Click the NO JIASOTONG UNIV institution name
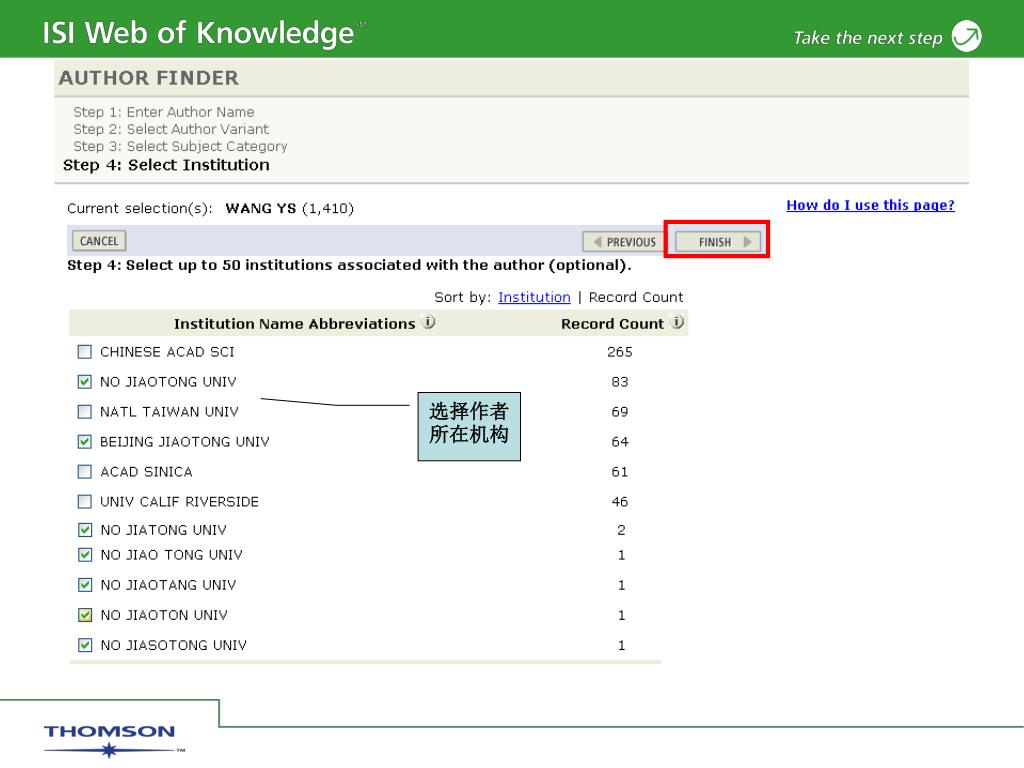The width and height of the screenshot is (1024, 768). coord(174,645)
